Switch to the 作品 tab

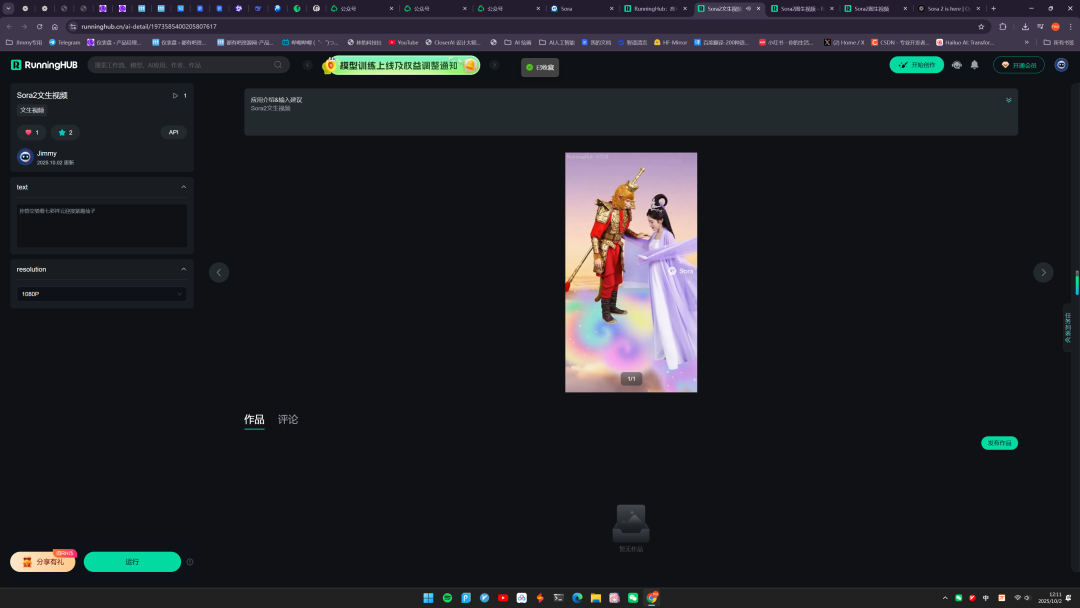tap(254, 419)
